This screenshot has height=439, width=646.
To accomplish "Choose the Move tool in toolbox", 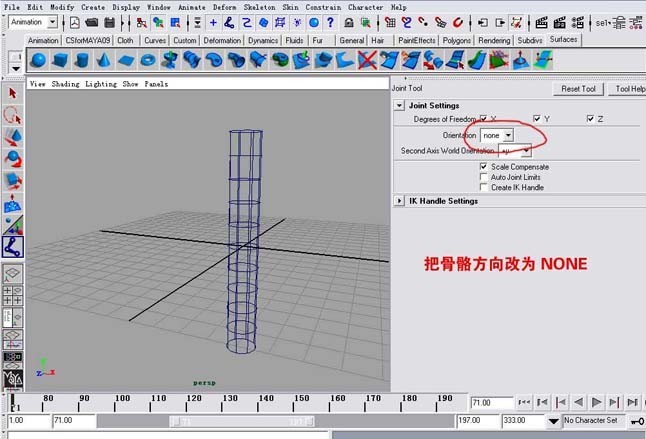I will pos(13,136).
